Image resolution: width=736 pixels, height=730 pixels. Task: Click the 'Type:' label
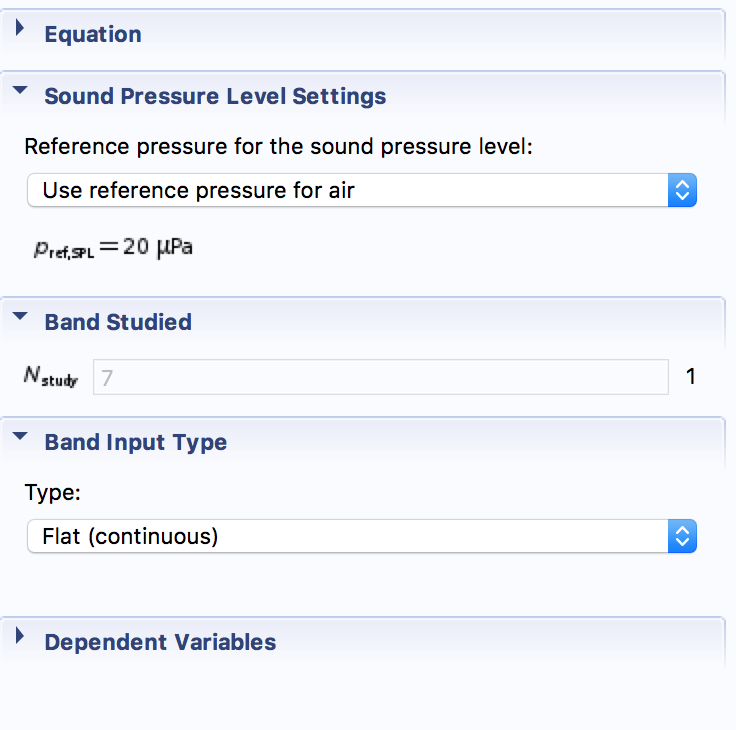point(50,493)
